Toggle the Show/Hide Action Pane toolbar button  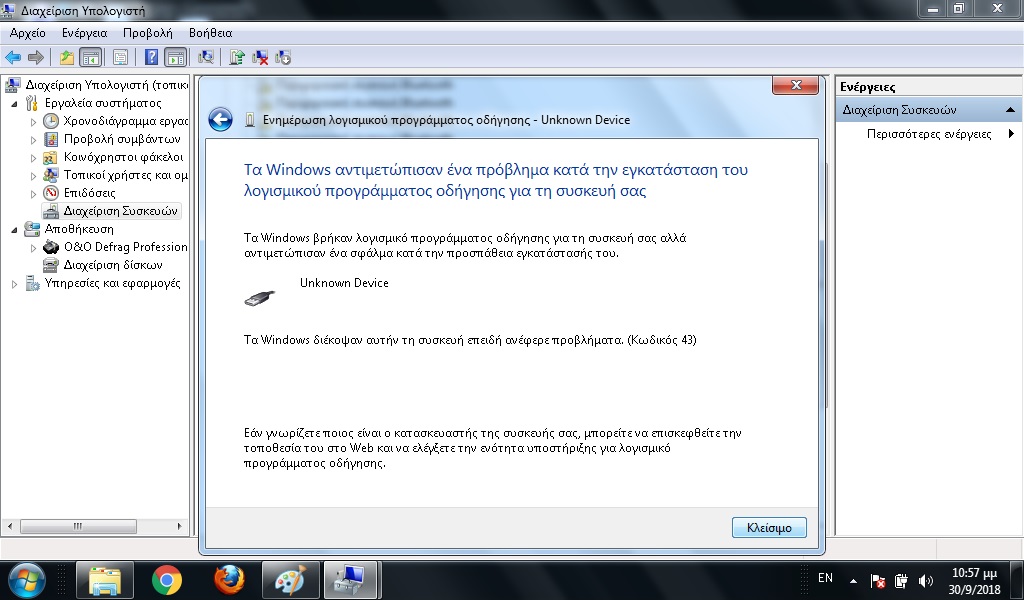(176, 57)
